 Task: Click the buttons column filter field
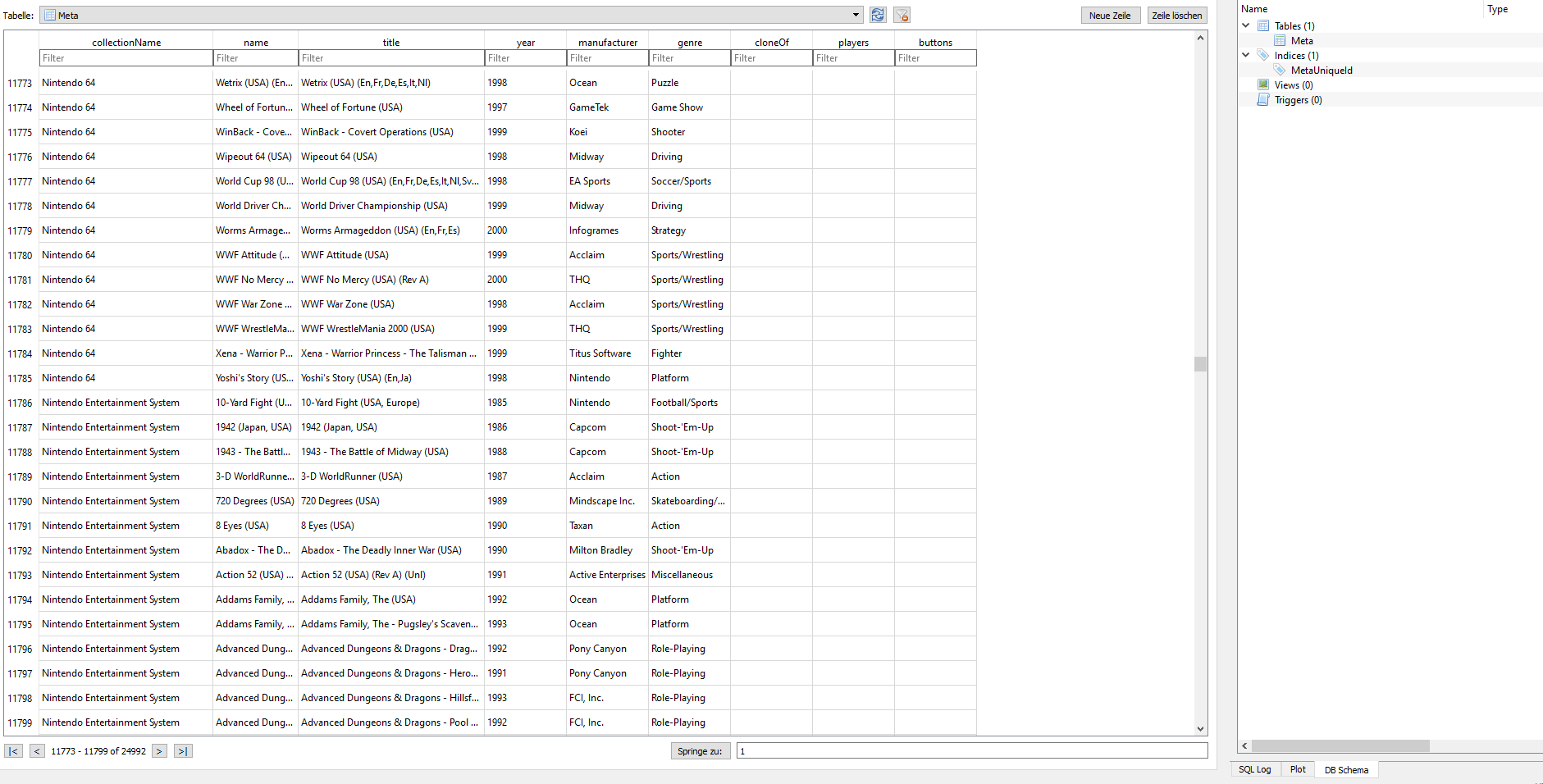click(x=936, y=58)
